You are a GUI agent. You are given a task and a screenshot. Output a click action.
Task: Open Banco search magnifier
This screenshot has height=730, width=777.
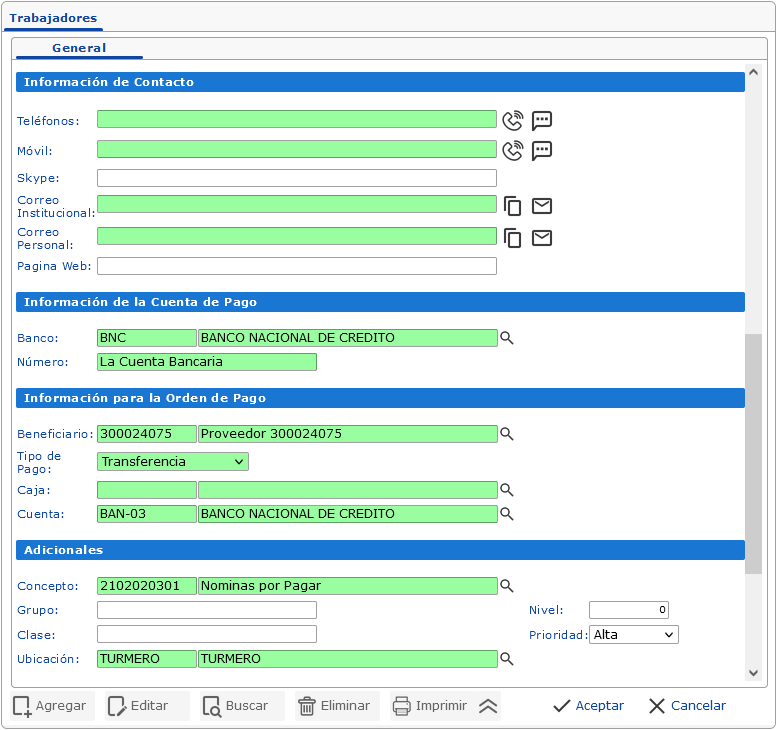tap(507, 338)
